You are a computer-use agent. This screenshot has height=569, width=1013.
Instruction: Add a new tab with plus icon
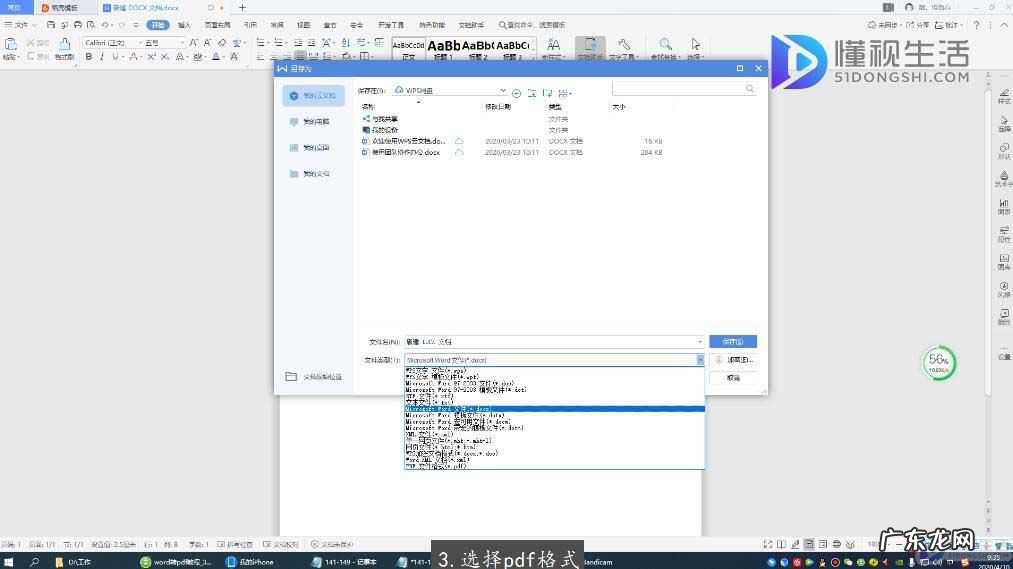point(242,8)
